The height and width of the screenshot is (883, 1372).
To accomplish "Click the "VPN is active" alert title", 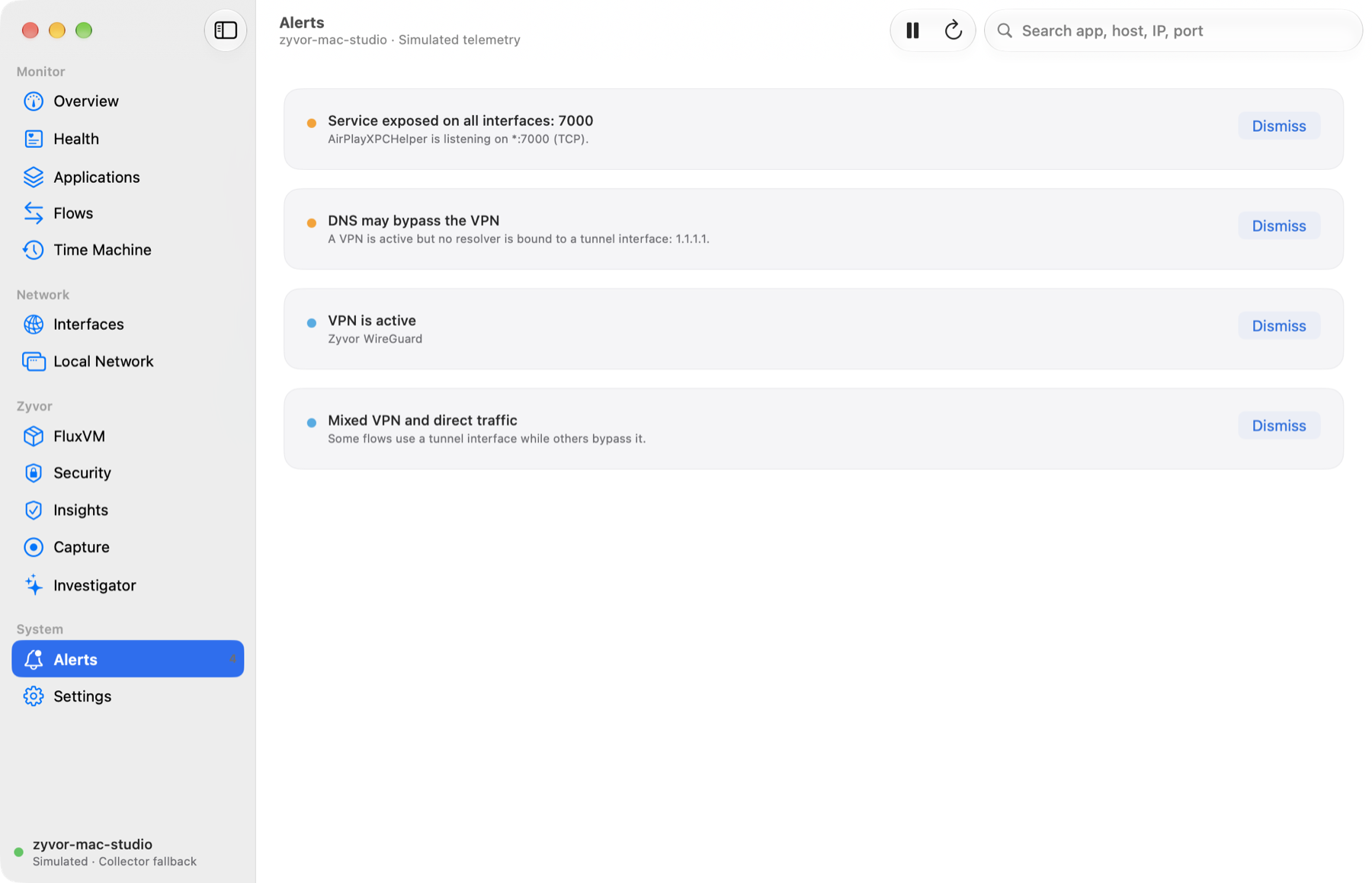I will (372, 320).
